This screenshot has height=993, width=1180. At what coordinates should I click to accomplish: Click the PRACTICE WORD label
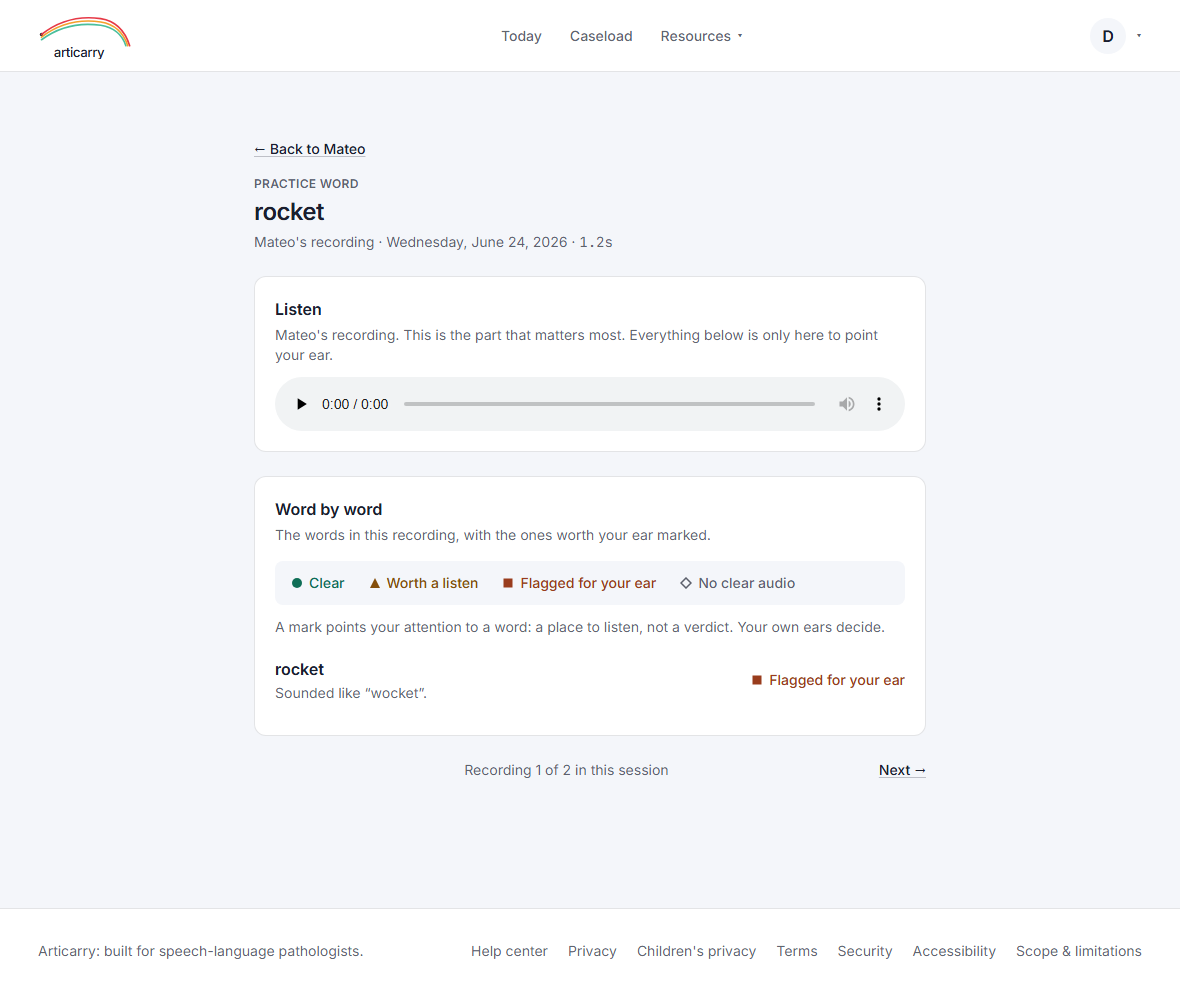[306, 184]
